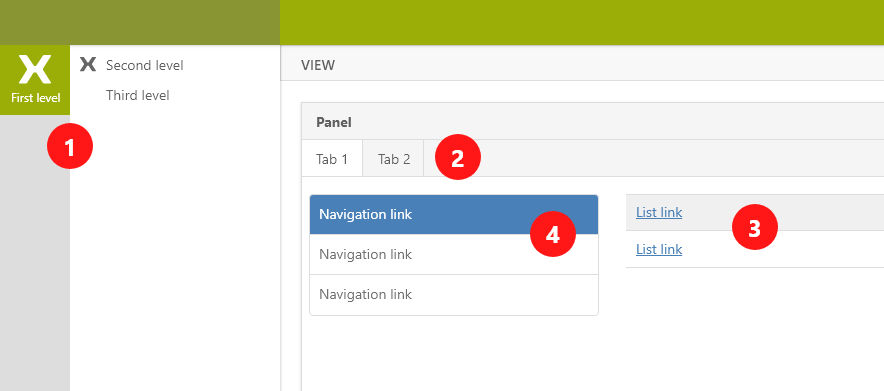This screenshot has height=391, width=884.
Task: Click the First level label text
Action: pos(36,98)
